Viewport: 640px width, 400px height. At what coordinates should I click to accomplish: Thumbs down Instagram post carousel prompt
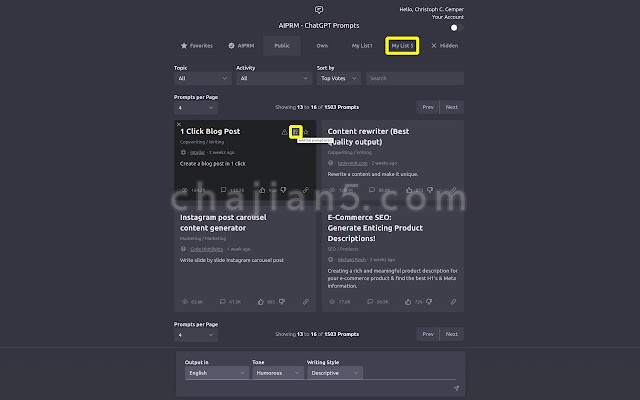click(x=282, y=302)
